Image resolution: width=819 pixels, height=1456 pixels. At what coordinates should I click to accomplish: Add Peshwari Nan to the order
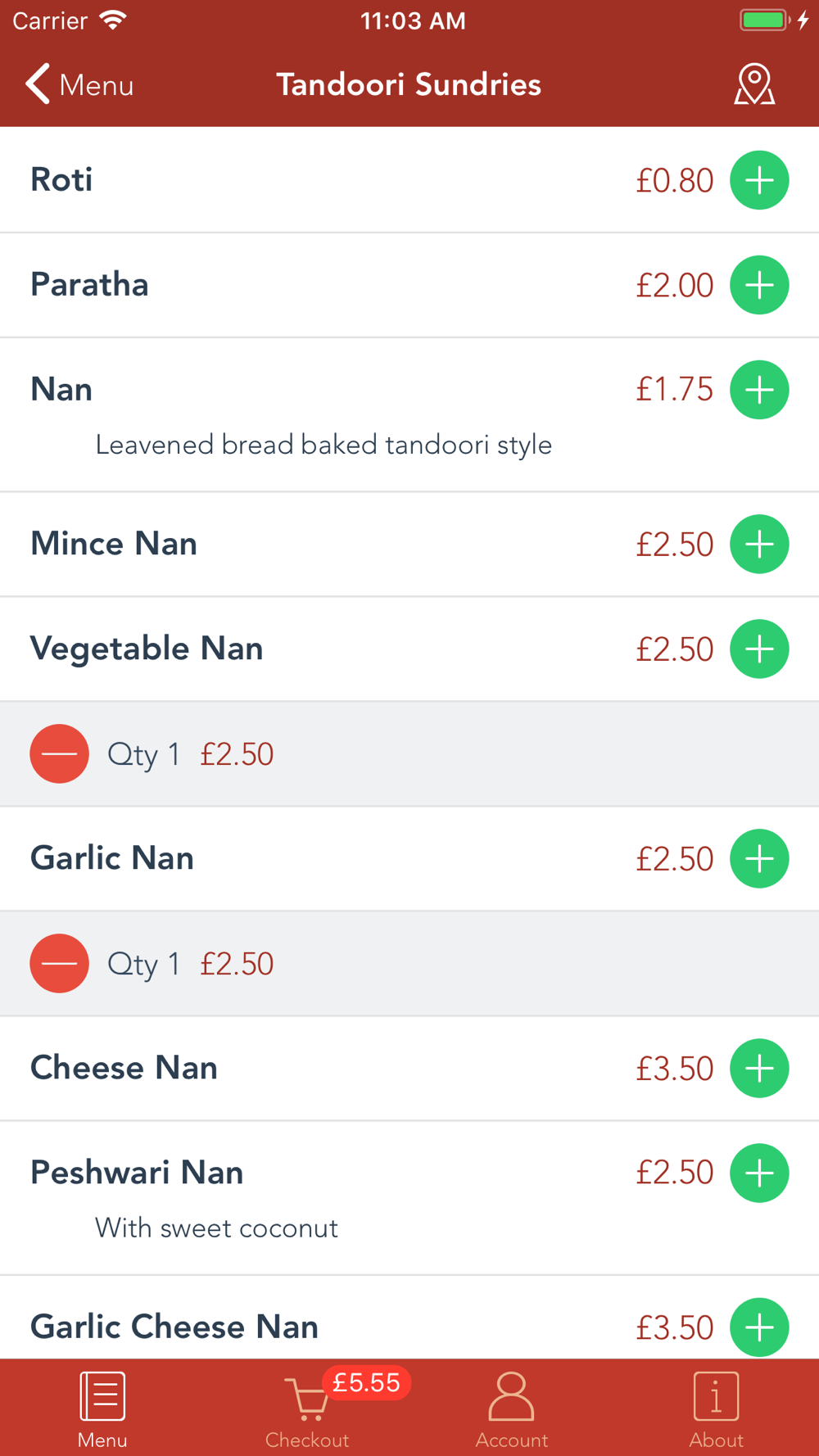pyautogui.click(x=759, y=1173)
